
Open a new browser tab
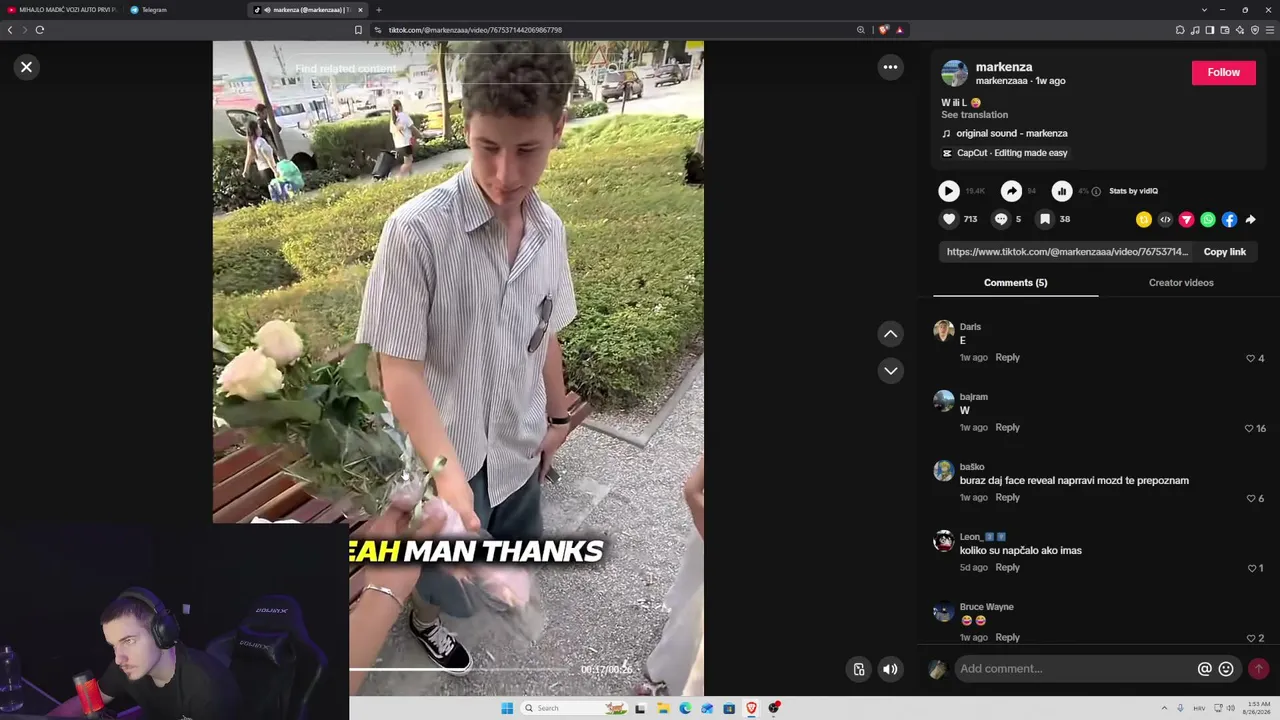coord(378,10)
